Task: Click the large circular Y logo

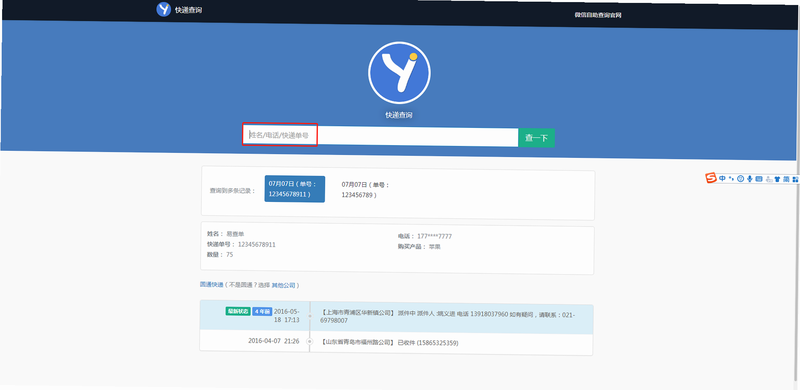Action: (399, 73)
